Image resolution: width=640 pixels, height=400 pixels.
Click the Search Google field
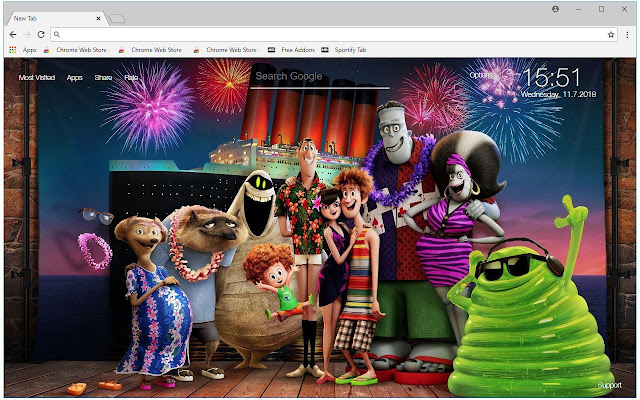319,77
